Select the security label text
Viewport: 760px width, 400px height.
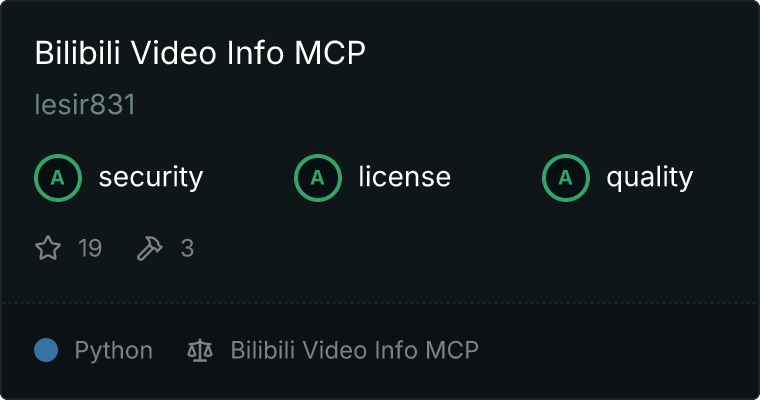[151, 177]
